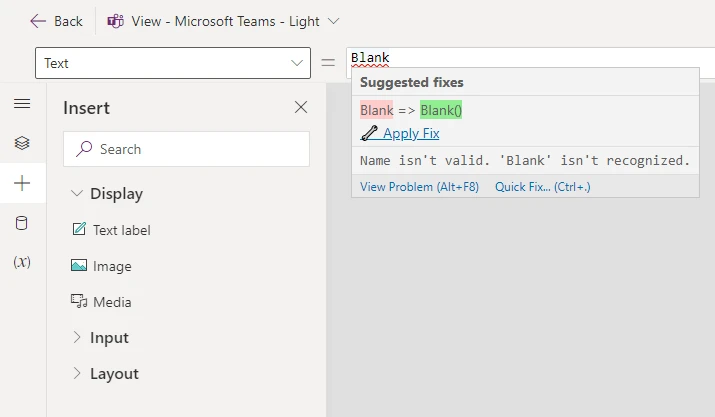Viewport: 715px width, 417px height.
Task: Select the Insert plus icon in sidebar
Action: tap(22, 183)
